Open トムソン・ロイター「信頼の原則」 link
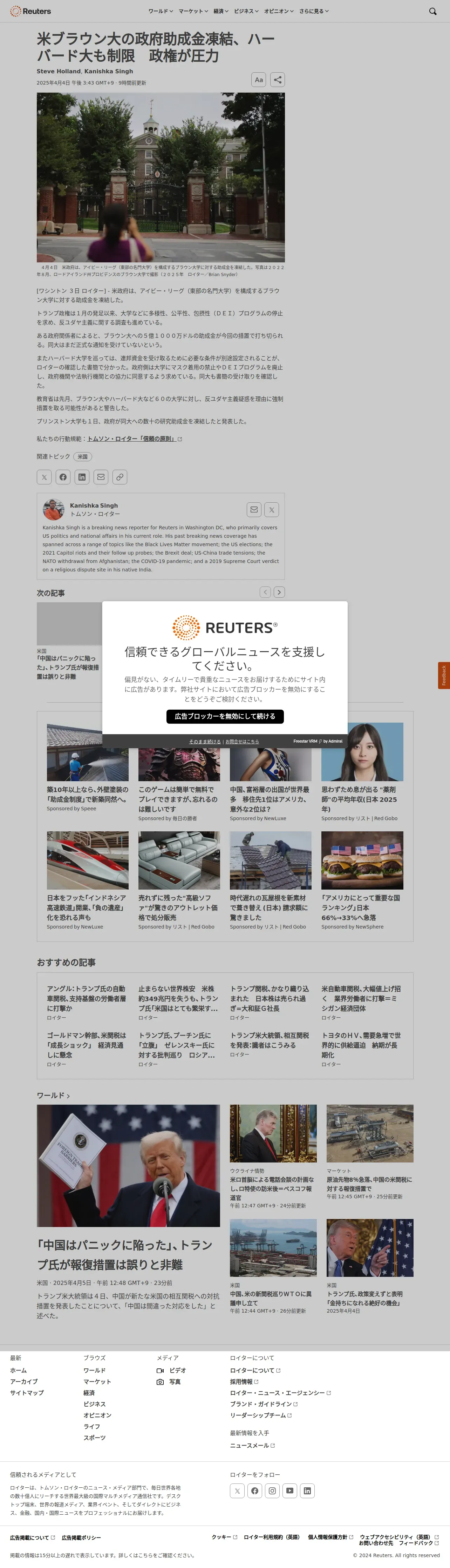Image resolution: width=450 pixels, height=1568 pixels. [x=134, y=439]
